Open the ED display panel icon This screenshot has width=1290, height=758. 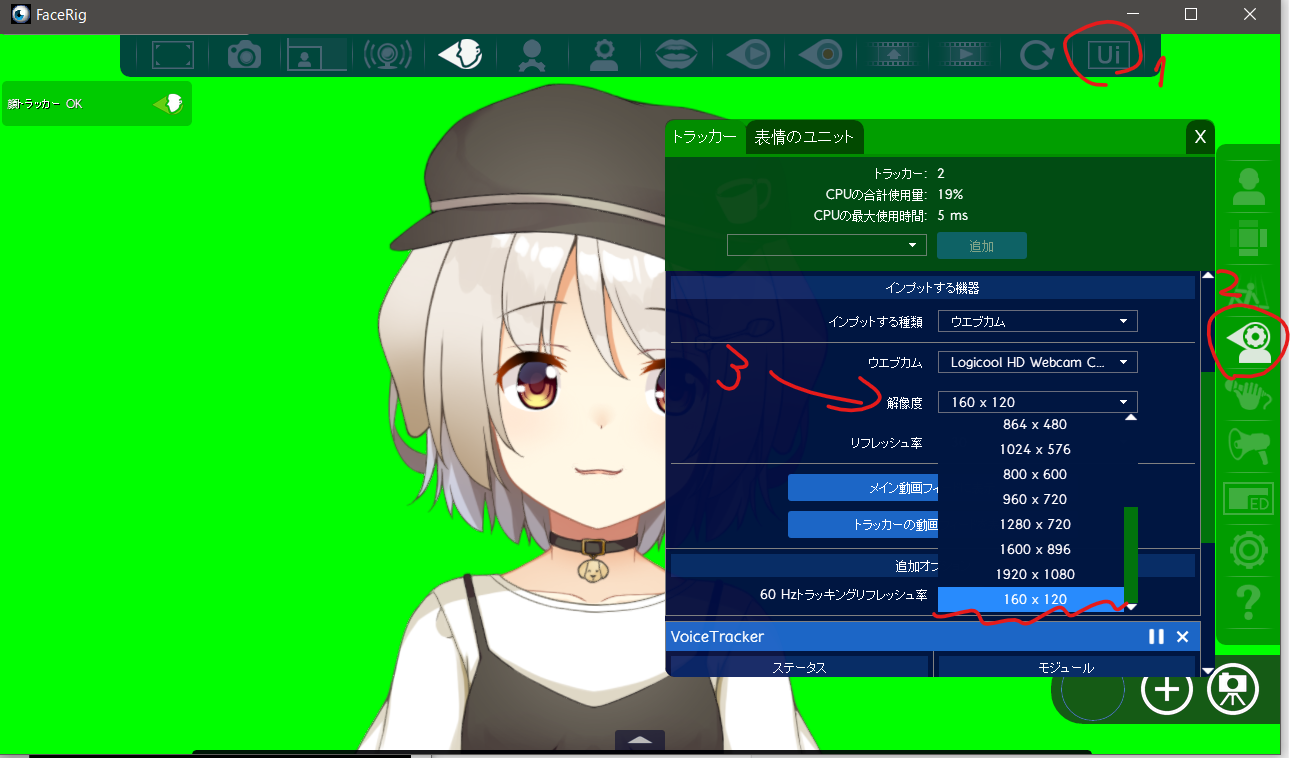point(1248,498)
